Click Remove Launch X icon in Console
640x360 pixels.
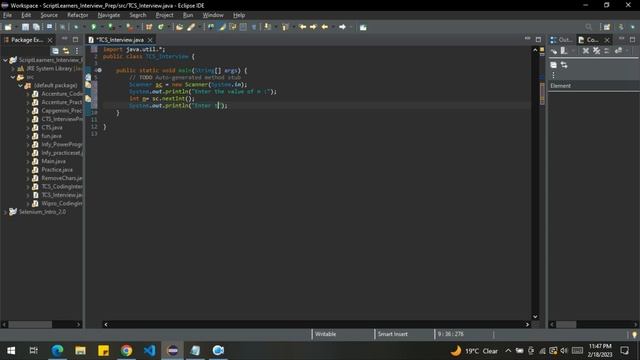[x=586, y=51]
